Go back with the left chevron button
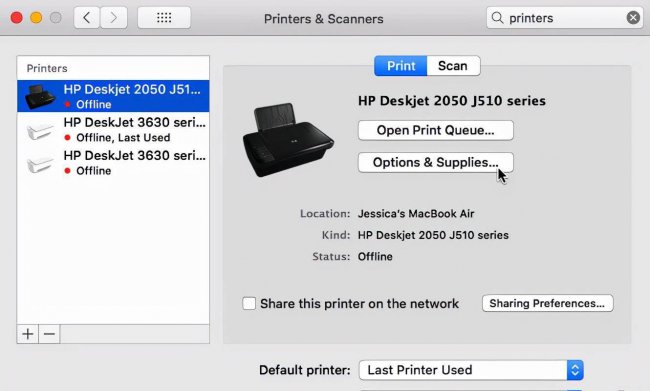 point(87,18)
